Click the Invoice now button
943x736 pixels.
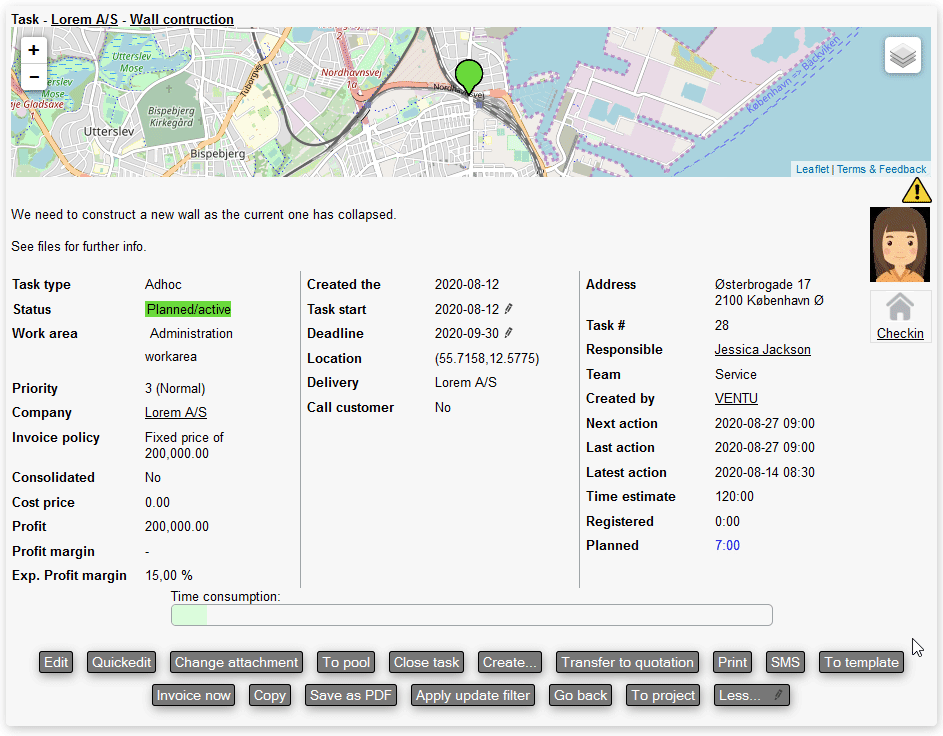tap(193, 695)
